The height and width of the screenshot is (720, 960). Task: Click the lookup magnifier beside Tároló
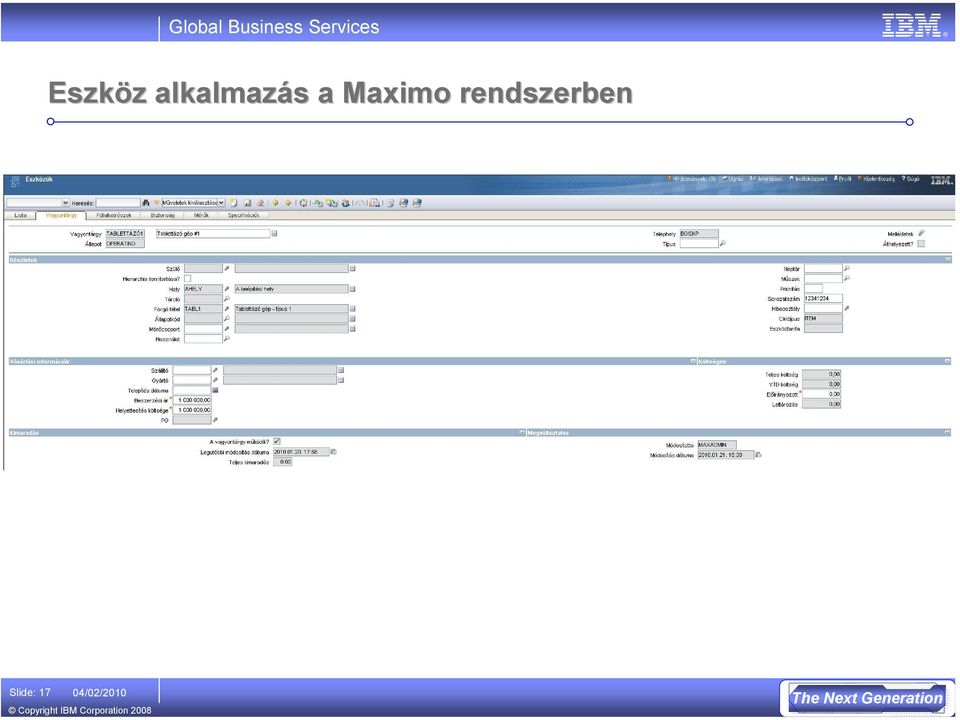click(227, 299)
